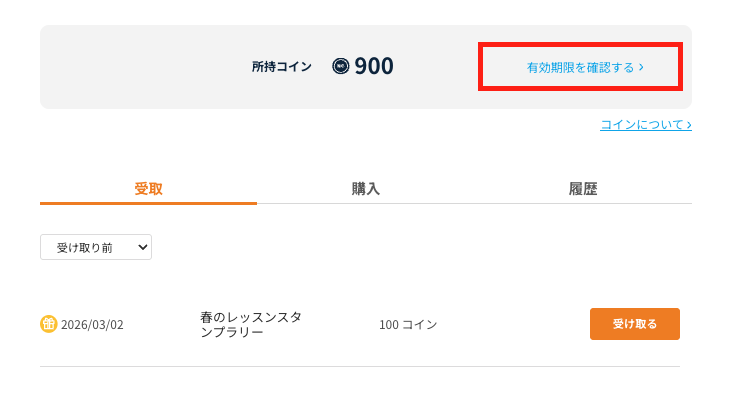Open the 購入 tab
This screenshot has width=747, height=403.
[366, 189]
